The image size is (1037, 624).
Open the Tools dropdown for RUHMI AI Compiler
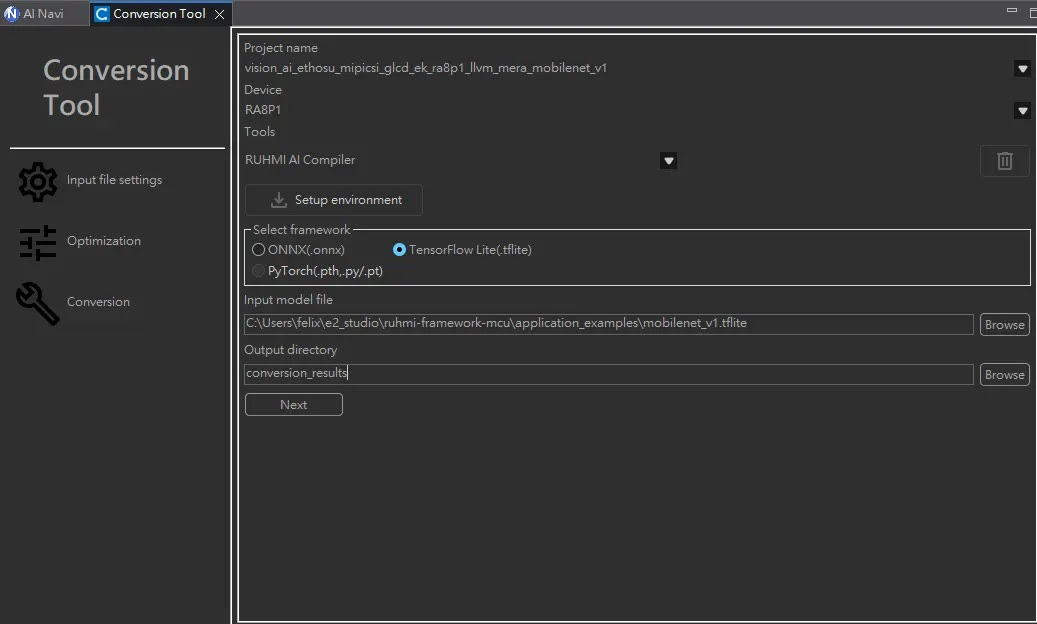(669, 161)
